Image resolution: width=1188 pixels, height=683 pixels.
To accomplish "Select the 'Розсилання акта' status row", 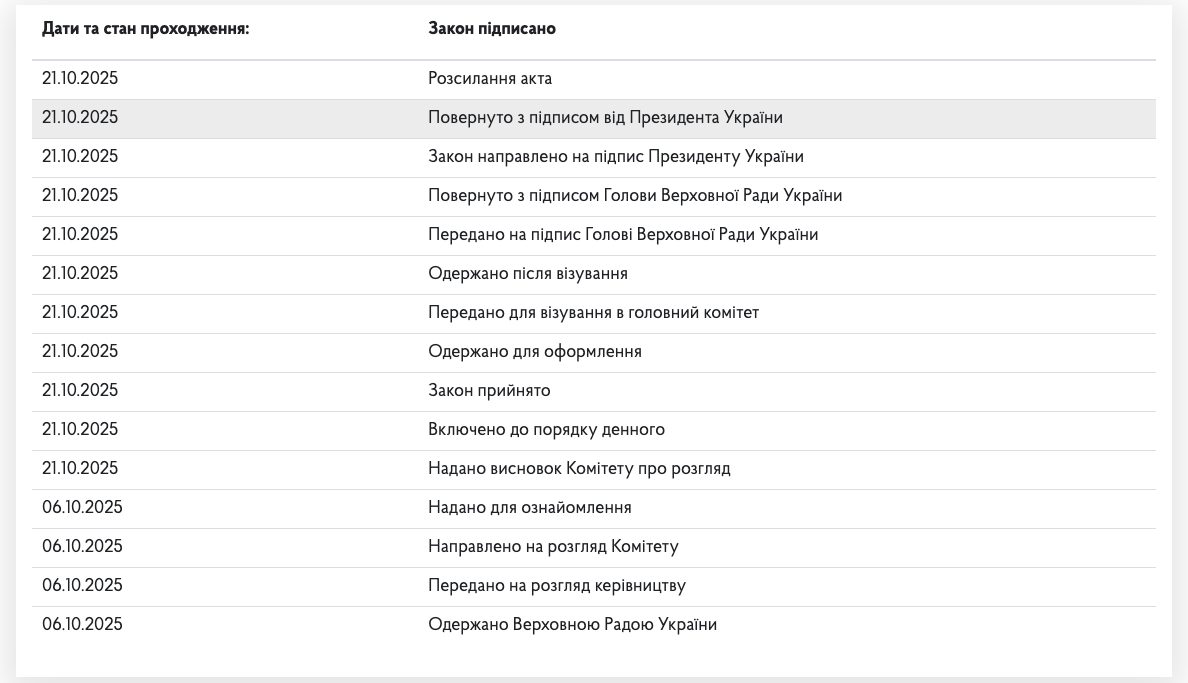I will click(x=490, y=79).
